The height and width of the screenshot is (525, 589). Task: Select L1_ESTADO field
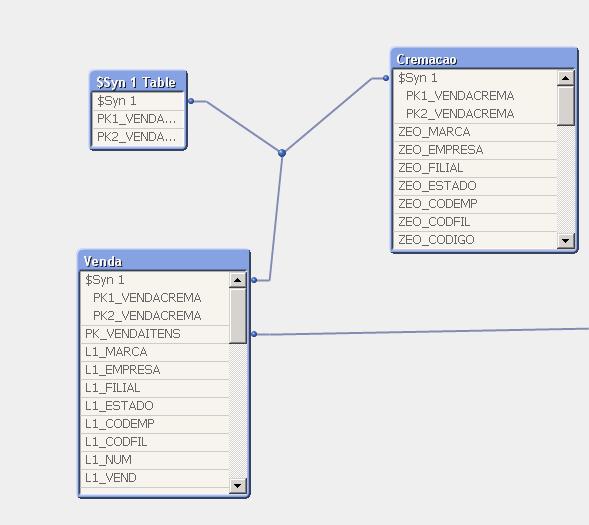[155, 406]
